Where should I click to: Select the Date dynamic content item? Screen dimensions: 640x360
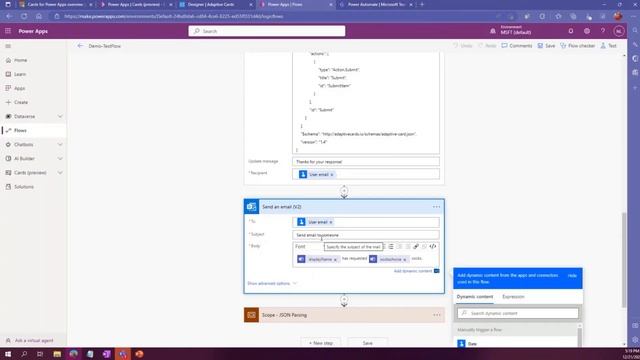[x=516, y=344]
